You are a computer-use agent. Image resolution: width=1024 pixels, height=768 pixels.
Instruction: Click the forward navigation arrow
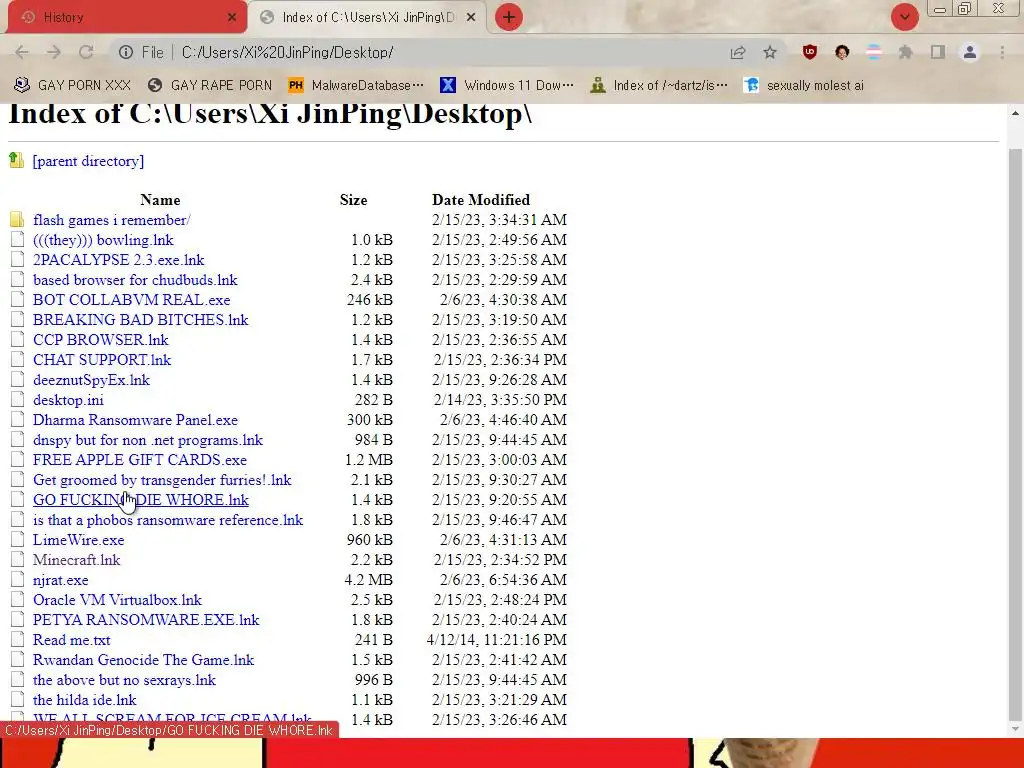[54, 52]
